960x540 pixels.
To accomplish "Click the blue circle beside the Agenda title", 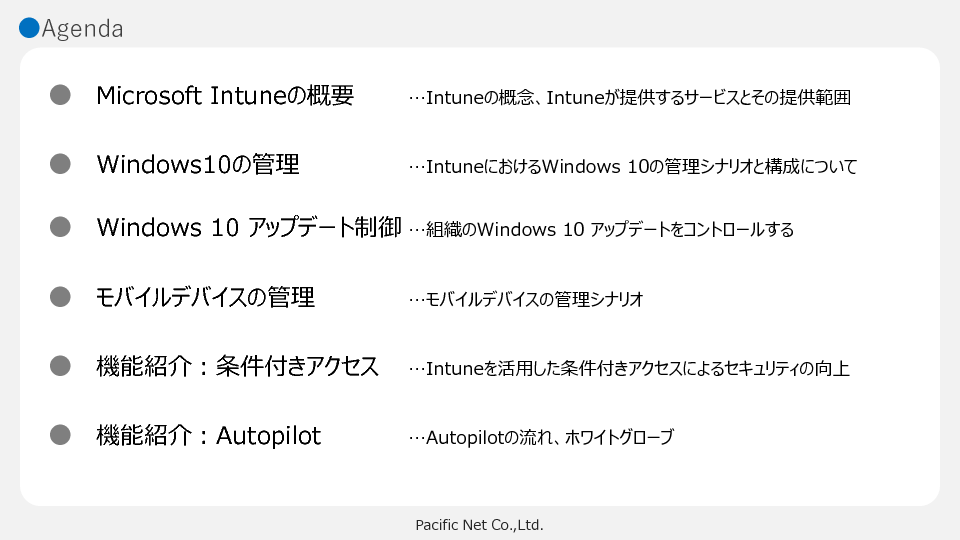I will [29, 28].
